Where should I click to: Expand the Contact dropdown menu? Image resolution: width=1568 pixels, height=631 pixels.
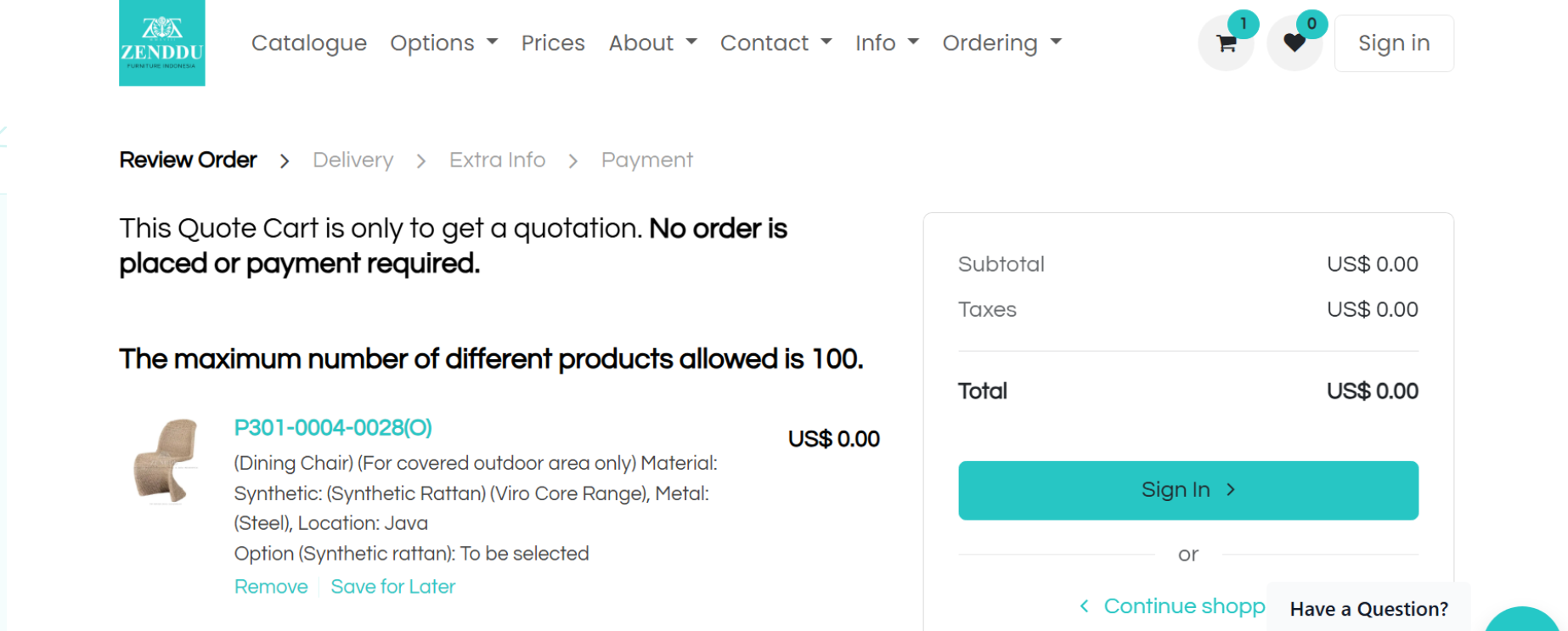click(x=776, y=42)
